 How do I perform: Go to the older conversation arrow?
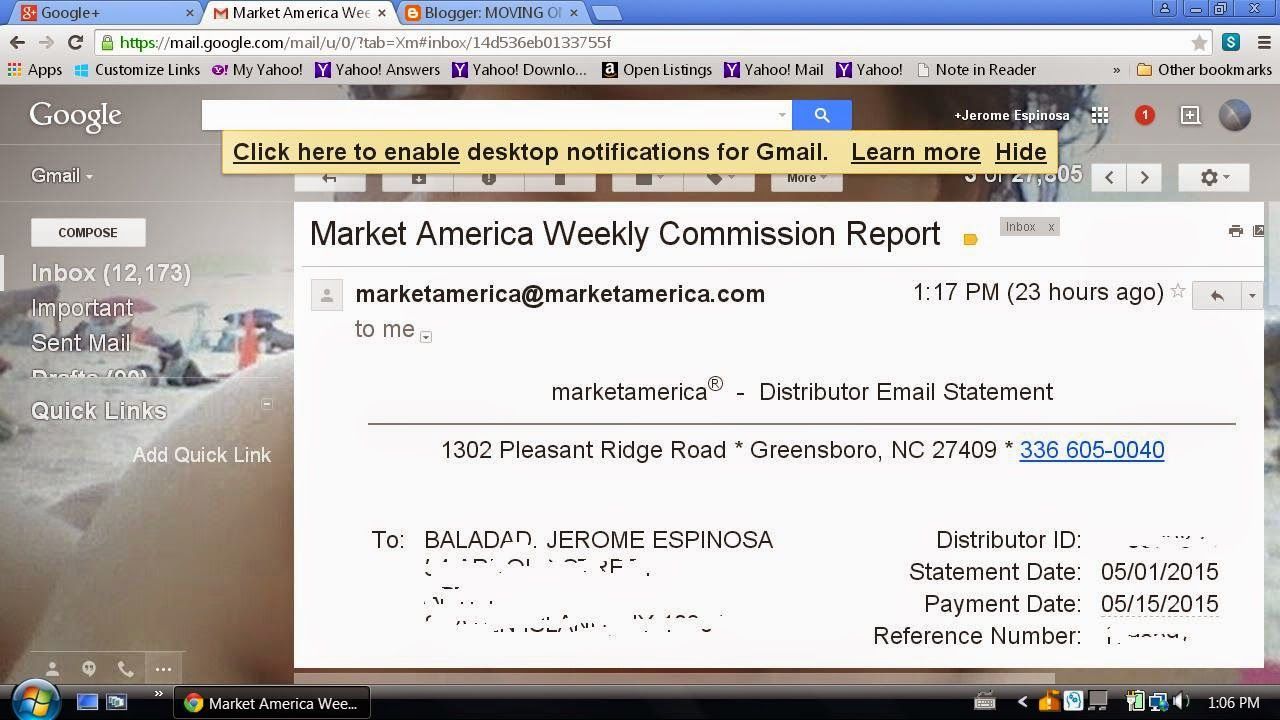(1145, 178)
